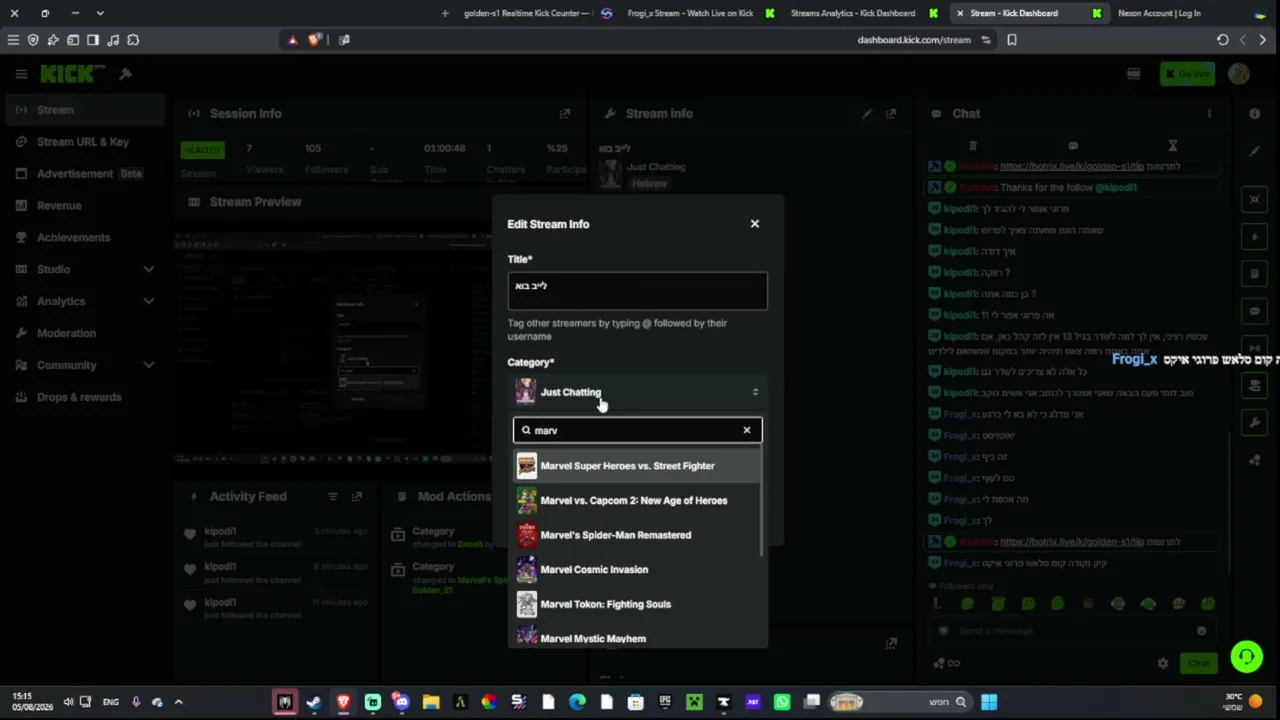
Task: Click the info icon in right toolbar
Action: 1255,114
